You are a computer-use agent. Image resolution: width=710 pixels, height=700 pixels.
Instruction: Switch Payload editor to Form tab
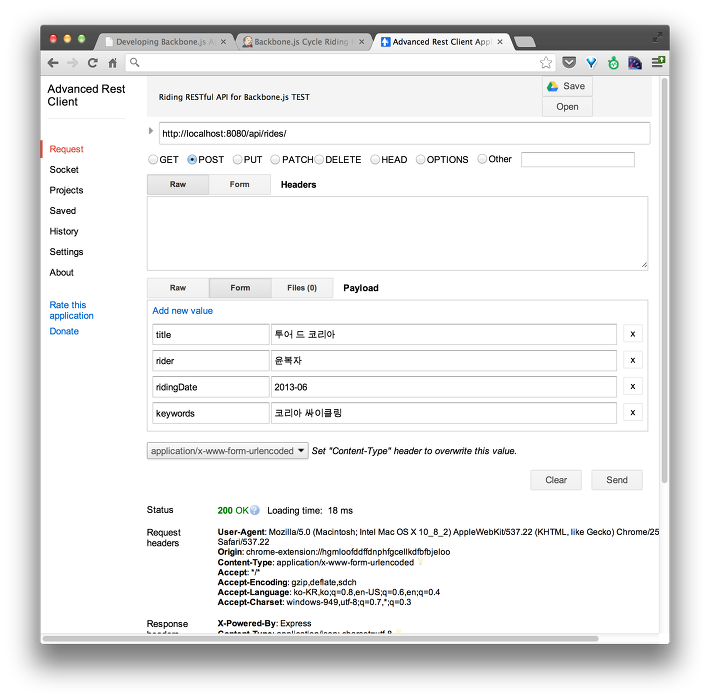click(240, 288)
